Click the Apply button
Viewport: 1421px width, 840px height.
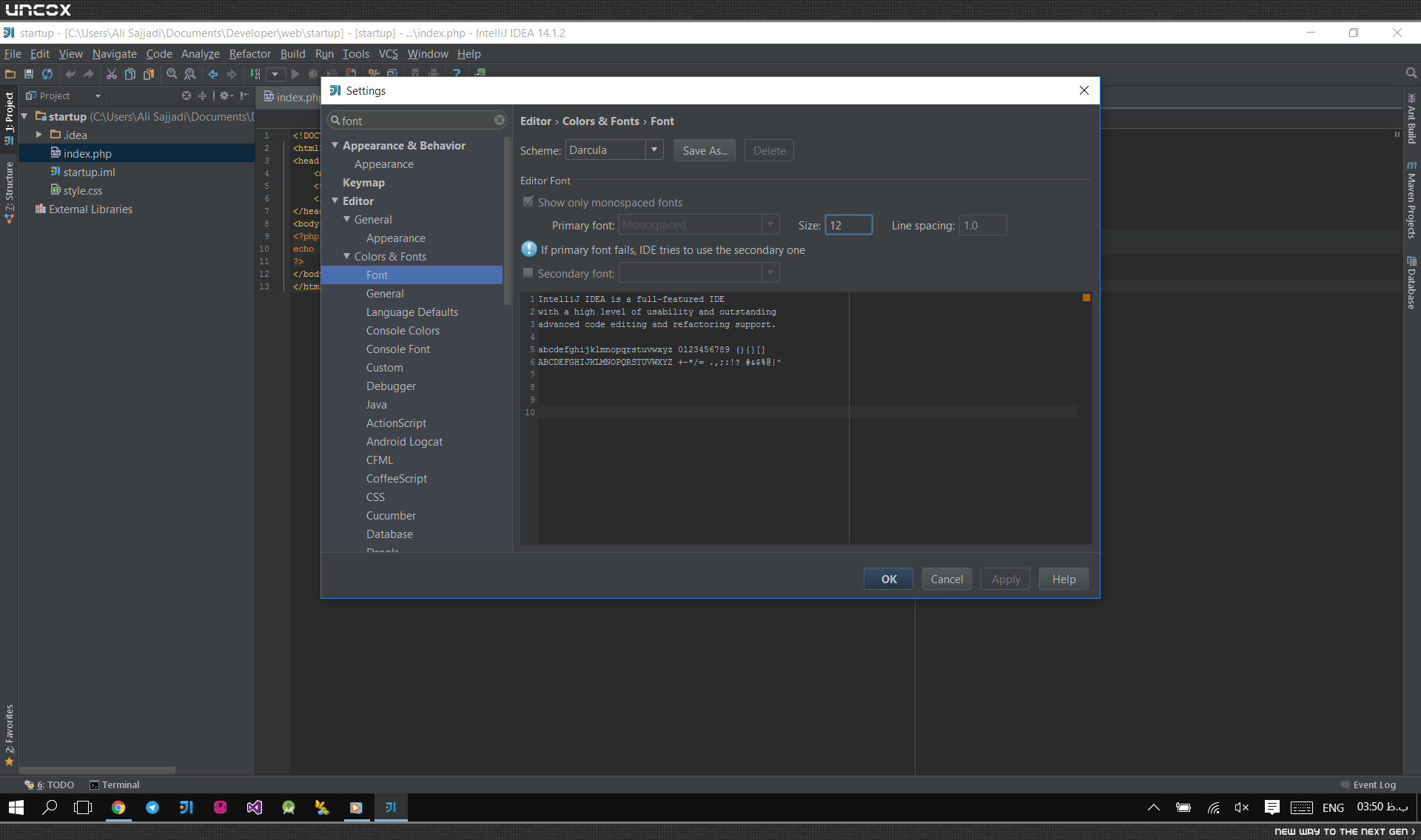point(1005,579)
